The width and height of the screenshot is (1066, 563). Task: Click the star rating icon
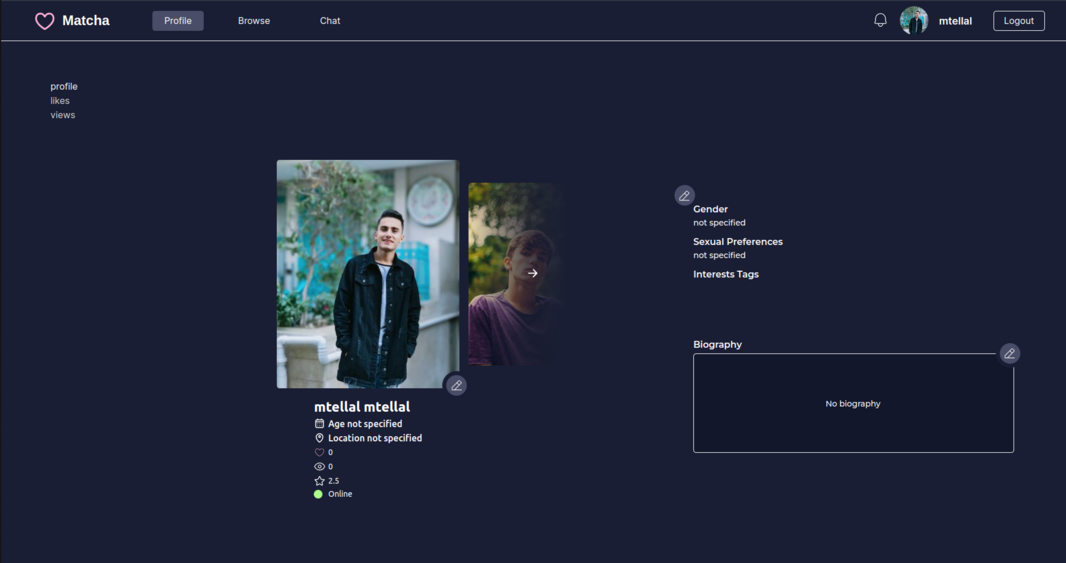click(x=320, y=481)
